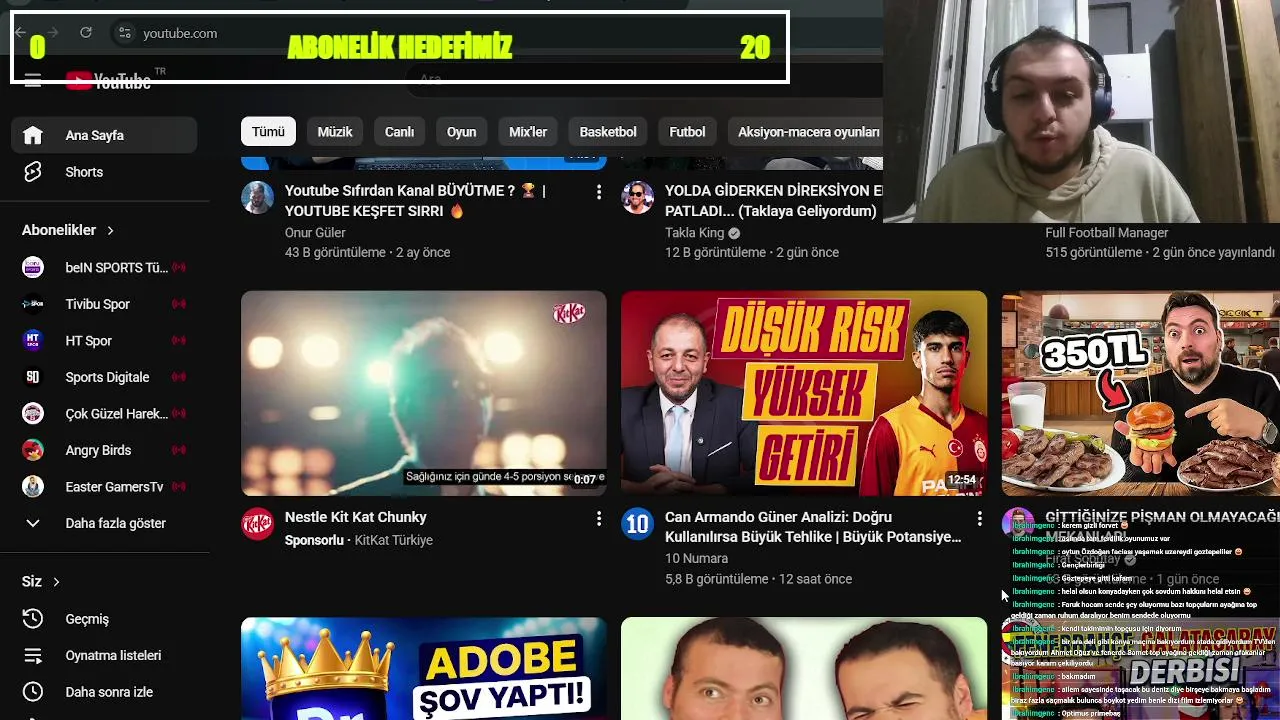Open the Düşük Risk Yüksek Getiri thumbnail
Viewport: 1280px width, 720px height.
point(804,393)
